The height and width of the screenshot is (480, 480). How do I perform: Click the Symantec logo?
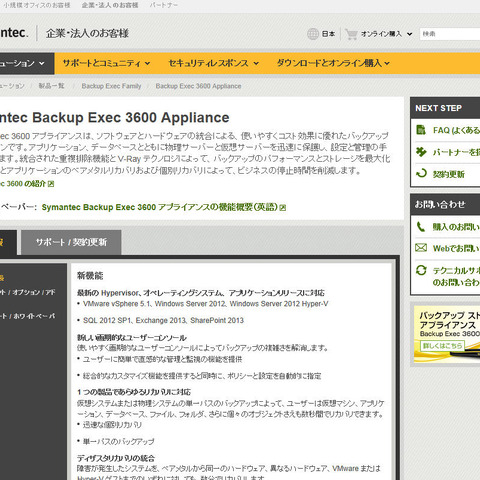(14, 33)
